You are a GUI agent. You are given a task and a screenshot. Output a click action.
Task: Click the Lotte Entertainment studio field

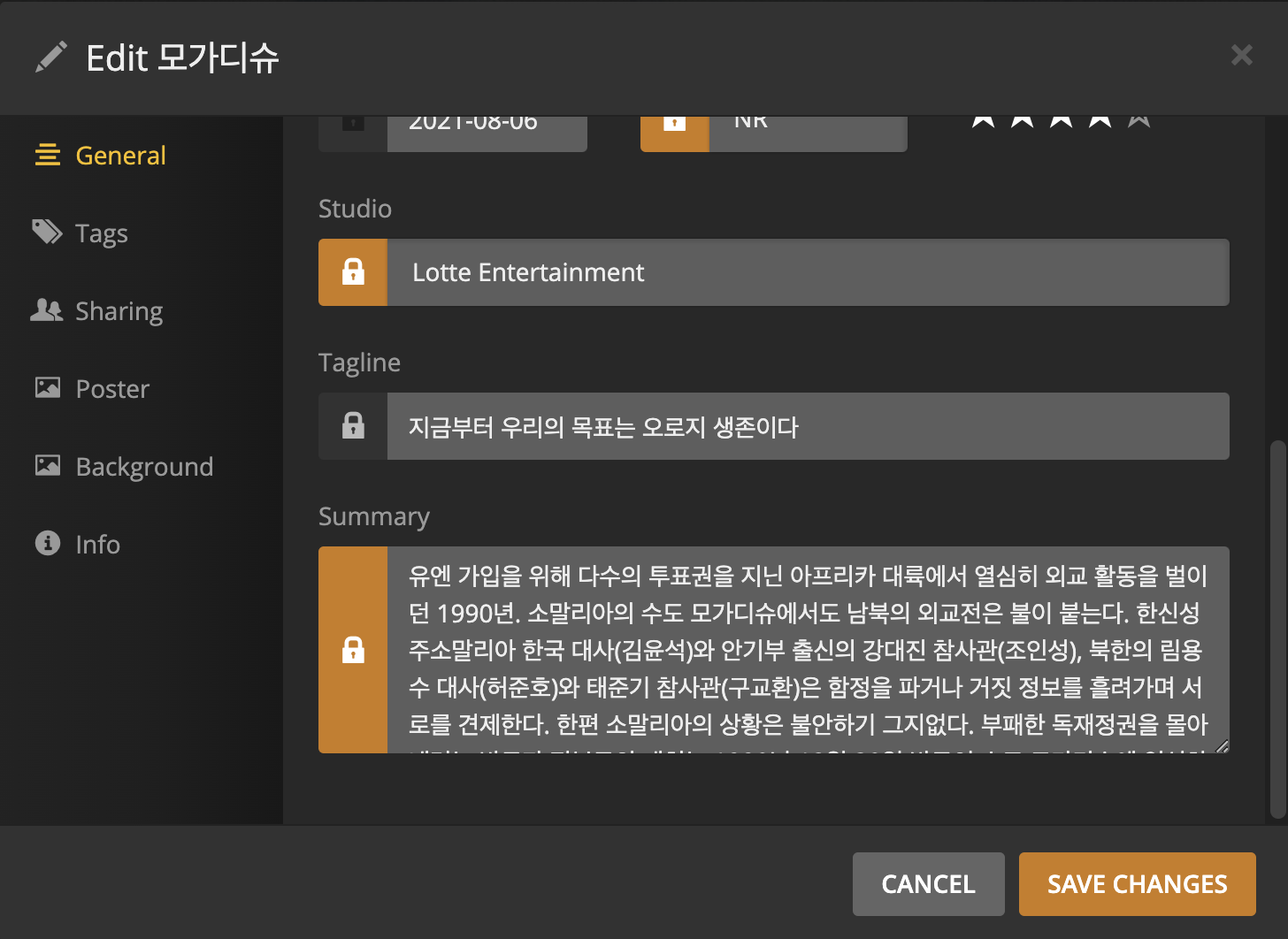(807, 272)
